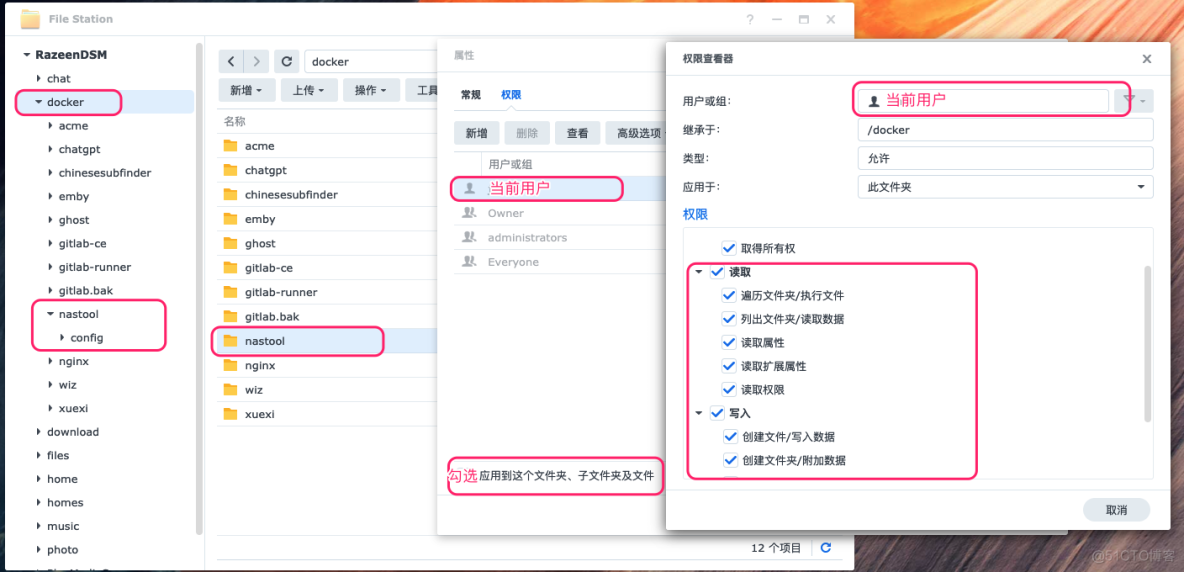Click the nginx folder icon in file list
Viewport: 1184px width, 572px height.
(x=230, y=365)
